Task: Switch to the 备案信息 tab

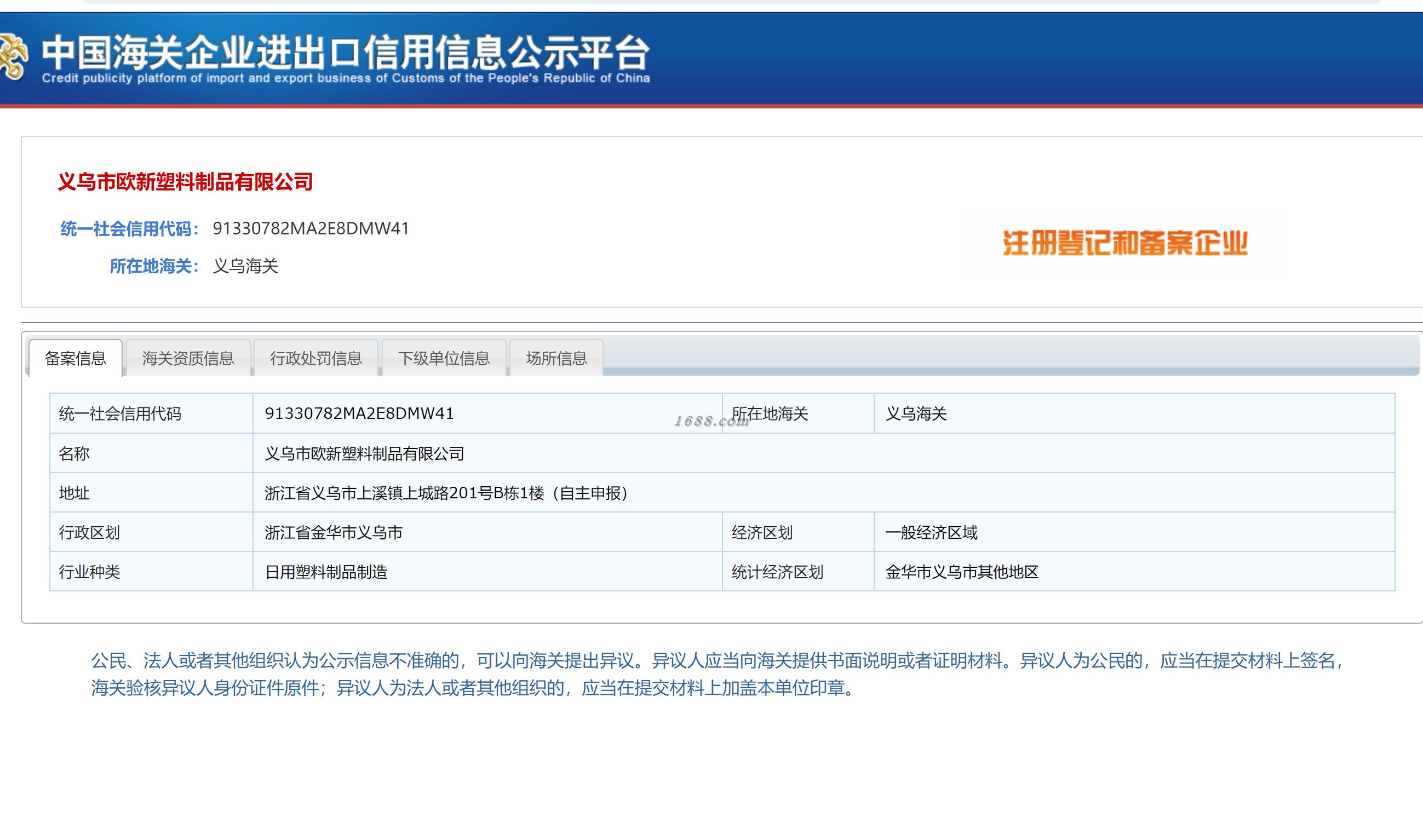Action: [75, 358]
